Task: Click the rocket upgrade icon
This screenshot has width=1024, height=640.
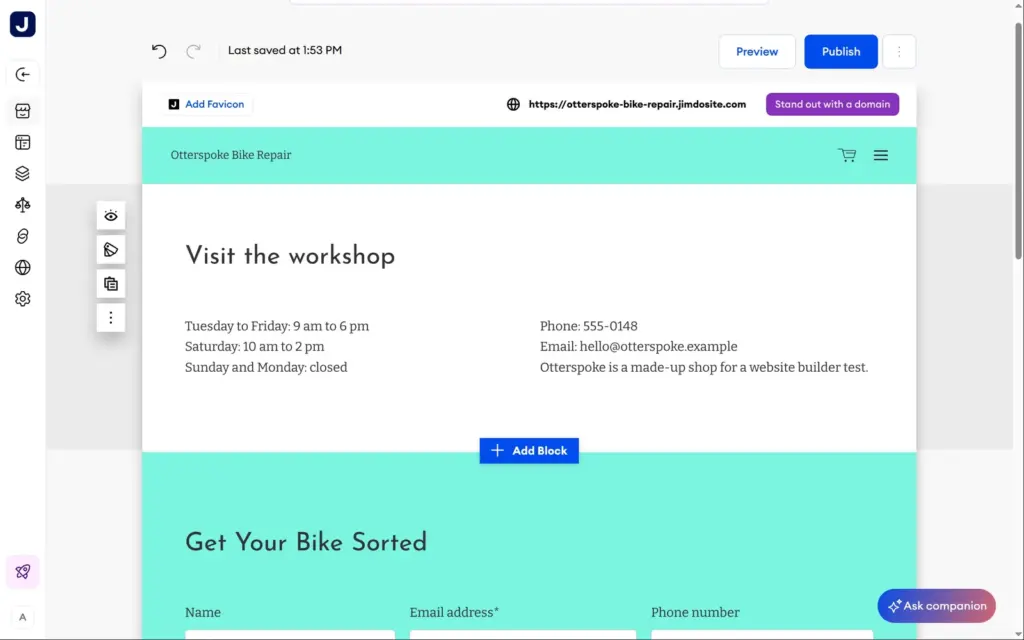Action: click(x=23, y=572)
